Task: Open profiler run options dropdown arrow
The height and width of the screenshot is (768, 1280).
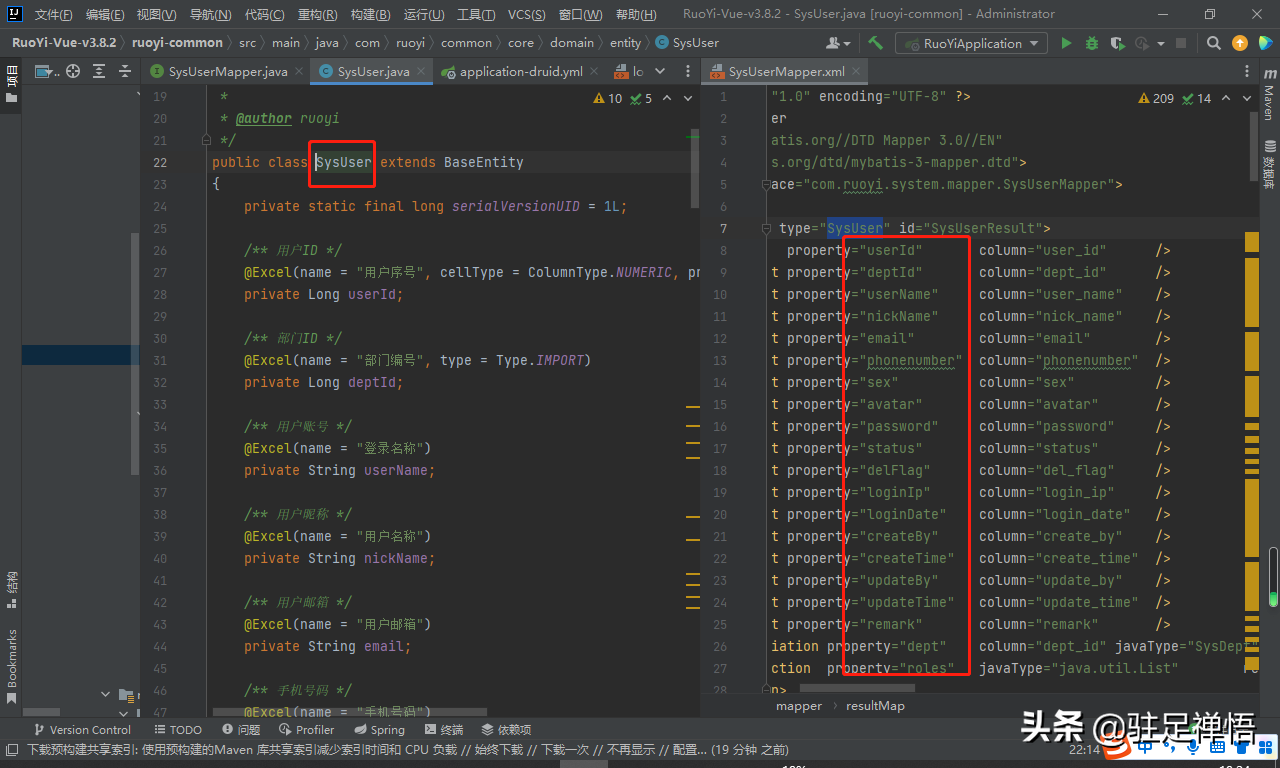Action: (x=1160, y=43)
